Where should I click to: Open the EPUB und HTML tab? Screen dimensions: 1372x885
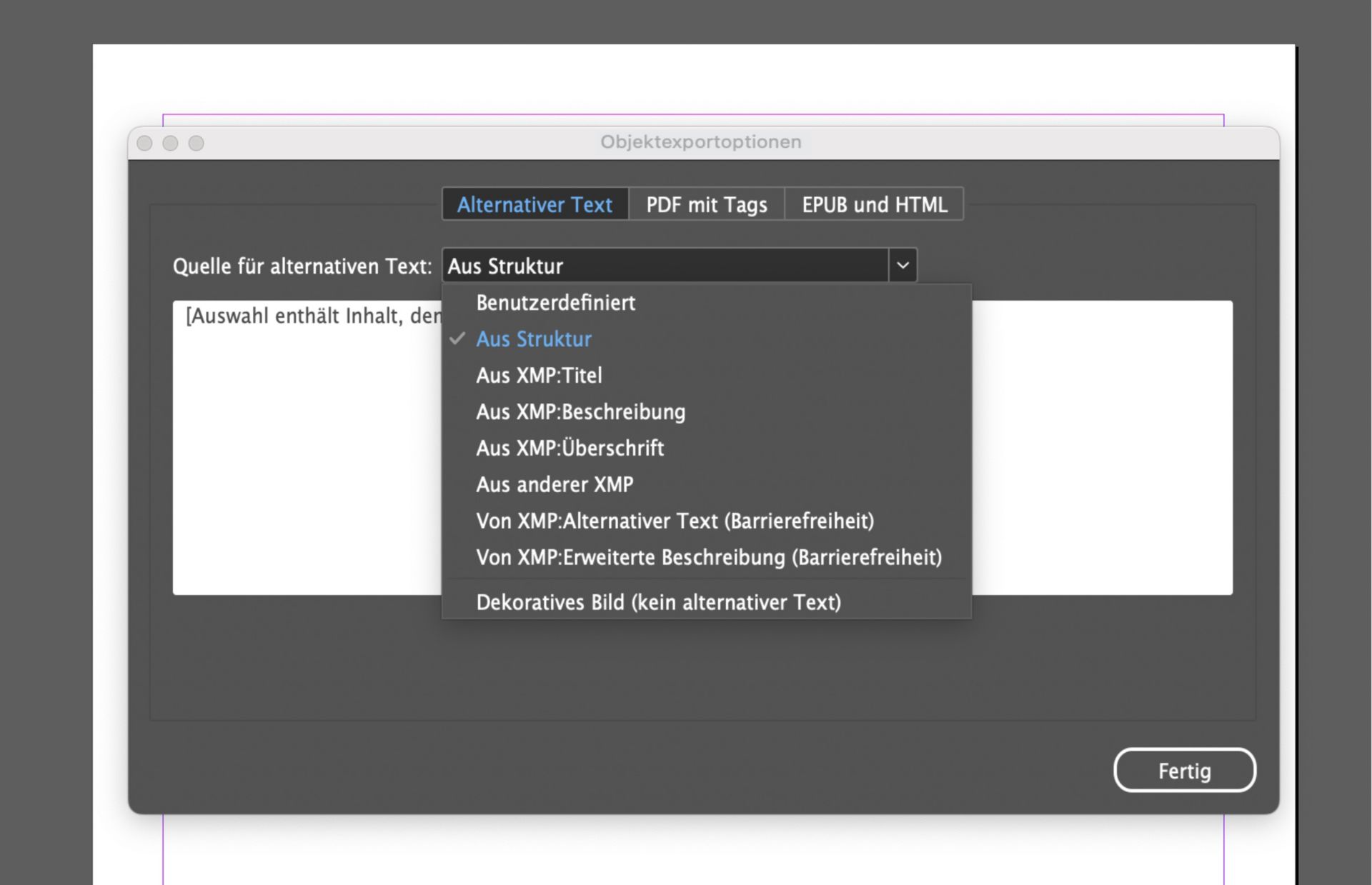coord(875,204)
